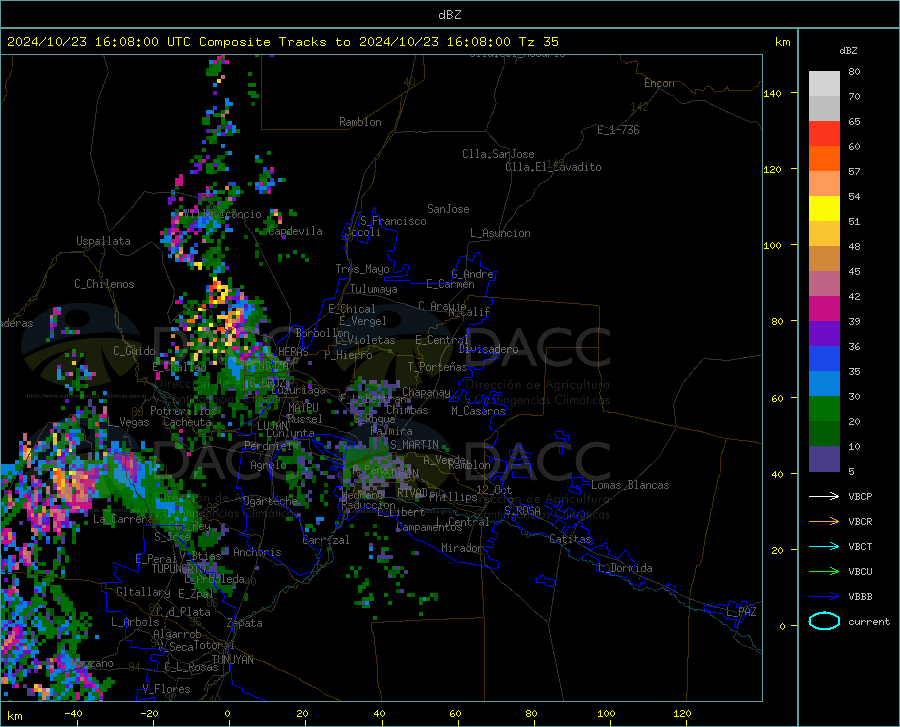Click the cyan 'current' ellipse symbol
This screenshot has height=727, width=900.
click(824, 621)
